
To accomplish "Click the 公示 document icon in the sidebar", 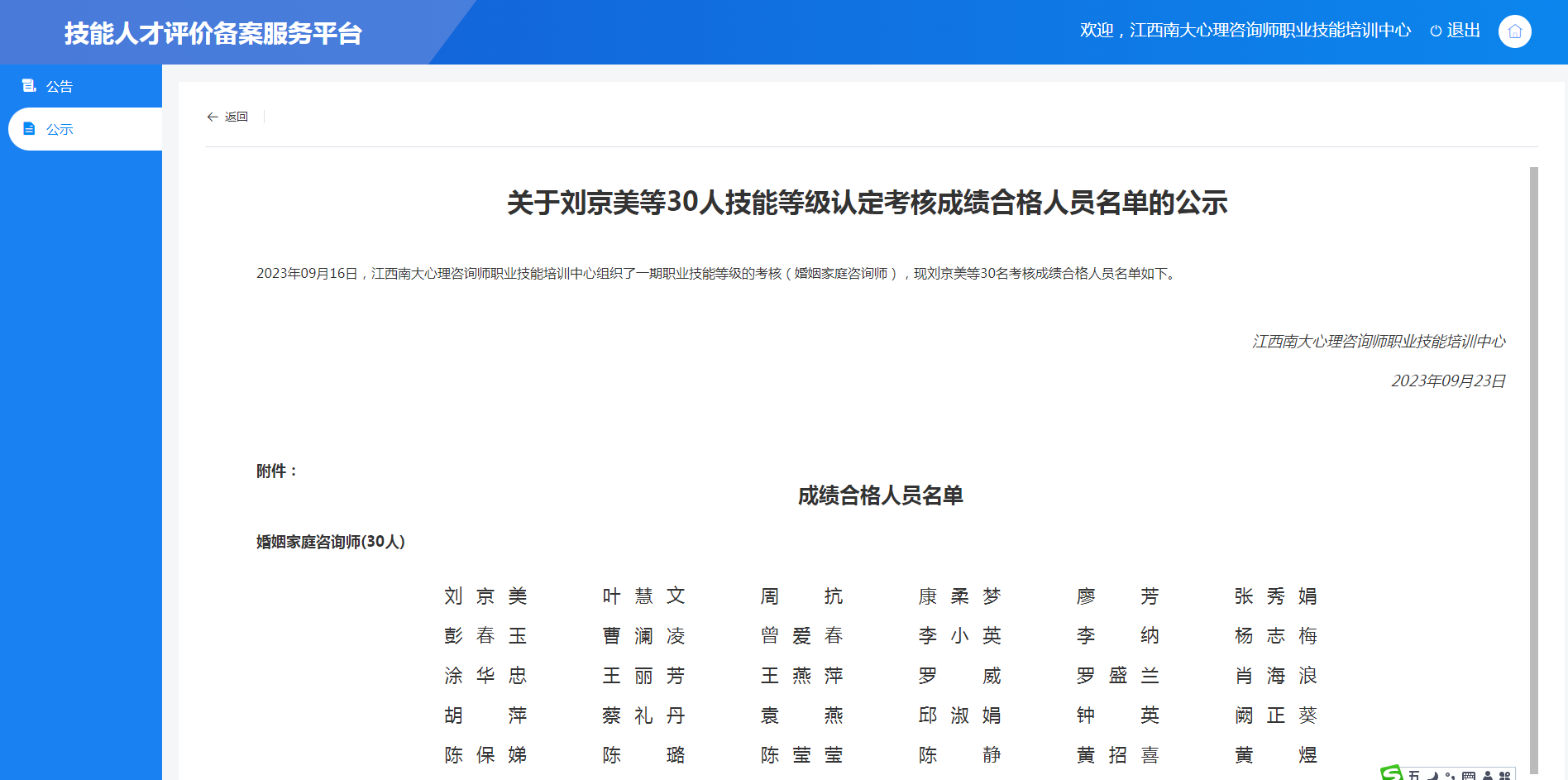I will point(31,128).
